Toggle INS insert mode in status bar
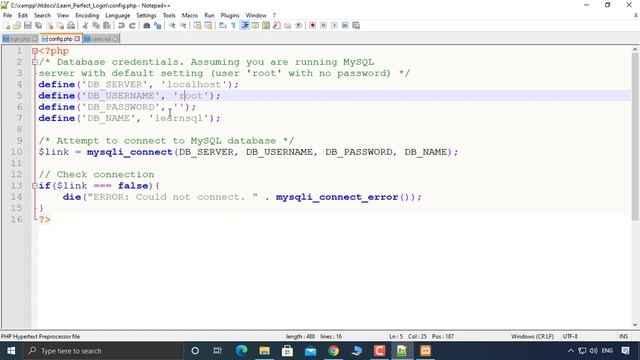Screen dimensions: 640x360 623,336
